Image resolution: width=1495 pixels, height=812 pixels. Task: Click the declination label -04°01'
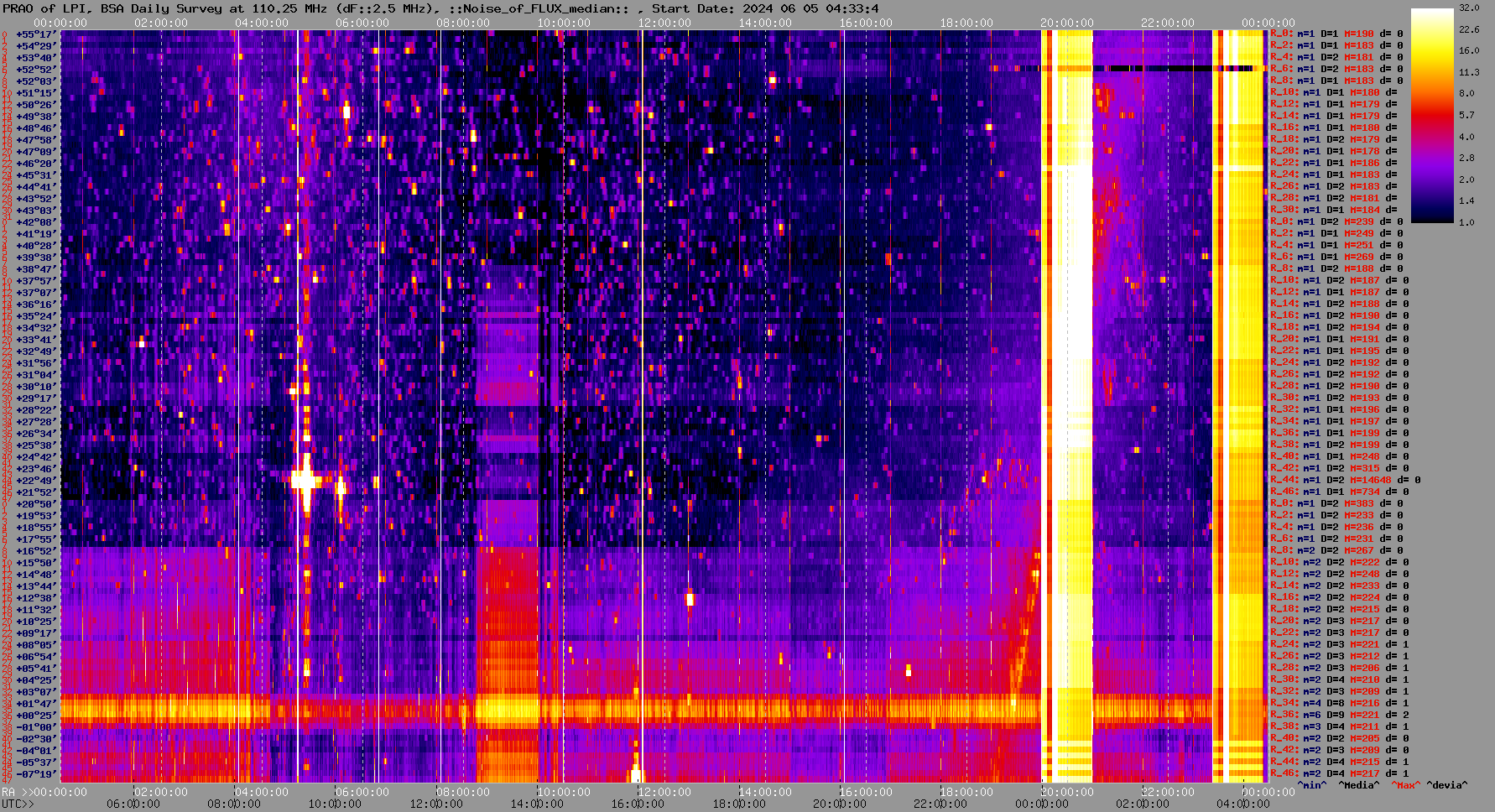click(x=35, y=751)
